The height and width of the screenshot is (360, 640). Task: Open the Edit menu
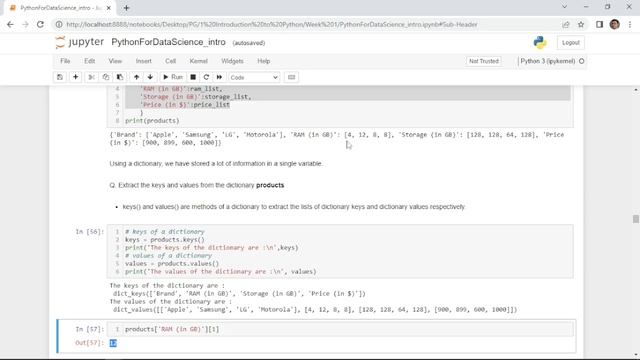tap(89, 61)
